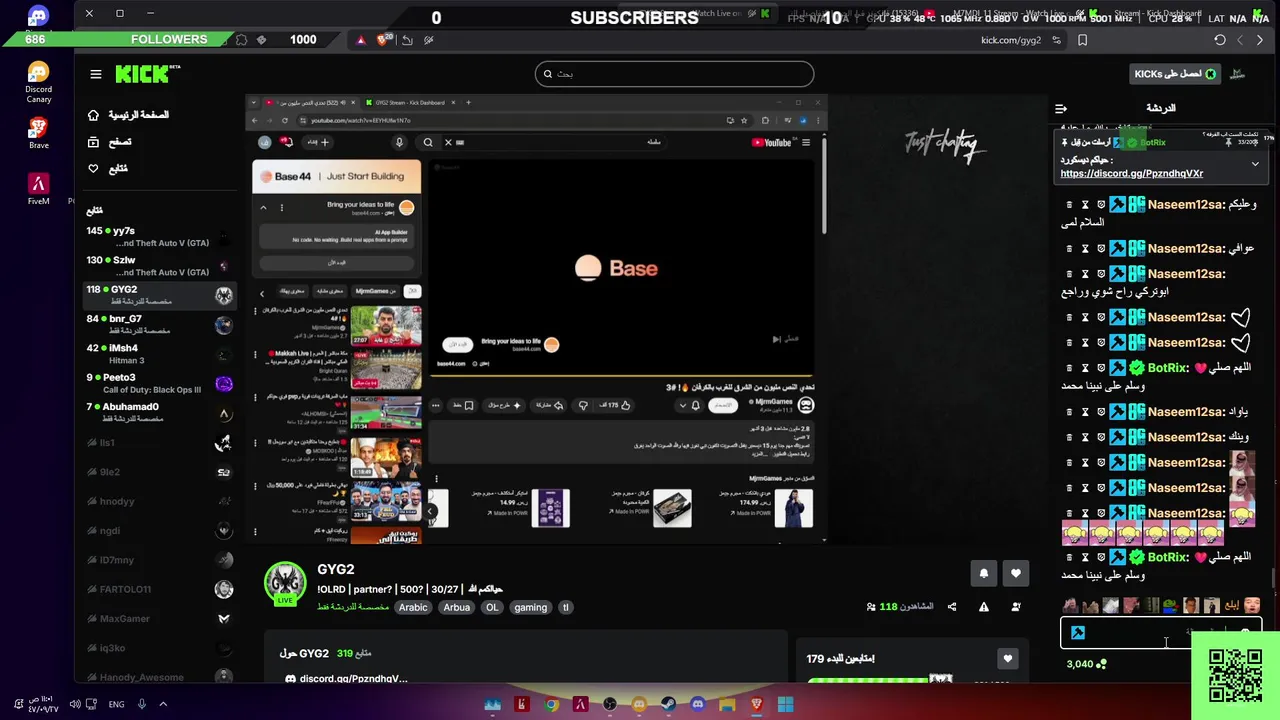Image resolution: width=1280 pixels, height=720 pixels.
Task: Click the gaming stream tag
Action: pos(530,607)
